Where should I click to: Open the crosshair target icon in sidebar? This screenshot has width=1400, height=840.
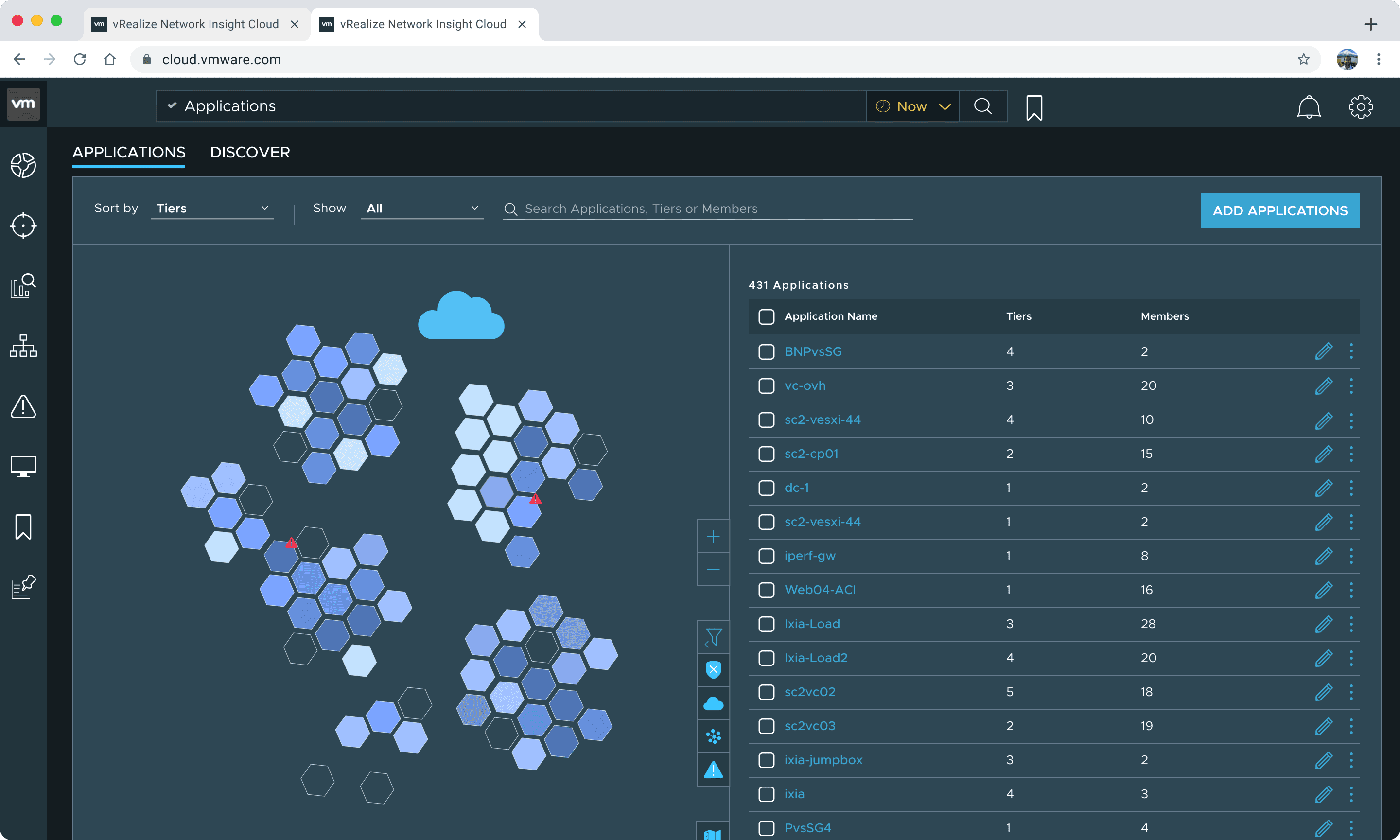tap(23, 226)
